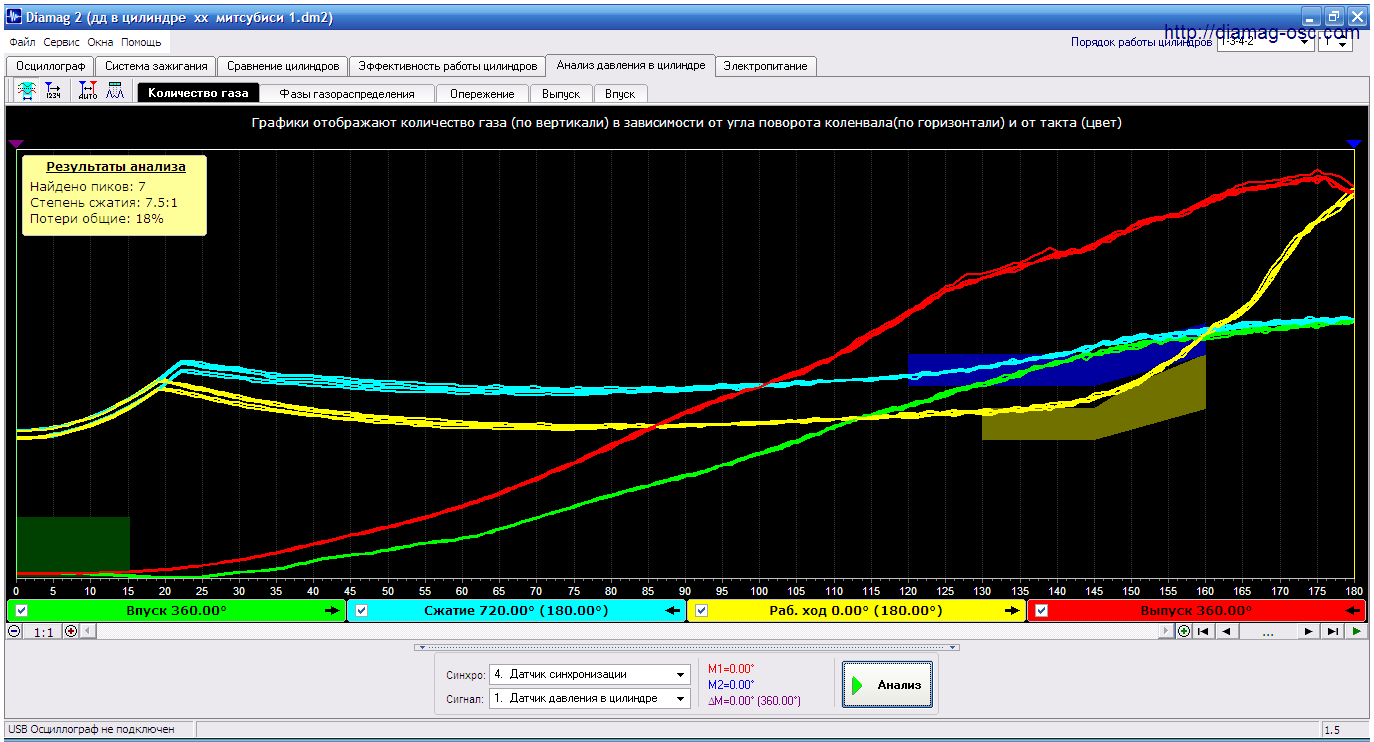
Task: Click the pressure peaks toolbar icon
Action: [x=114, y=92]
